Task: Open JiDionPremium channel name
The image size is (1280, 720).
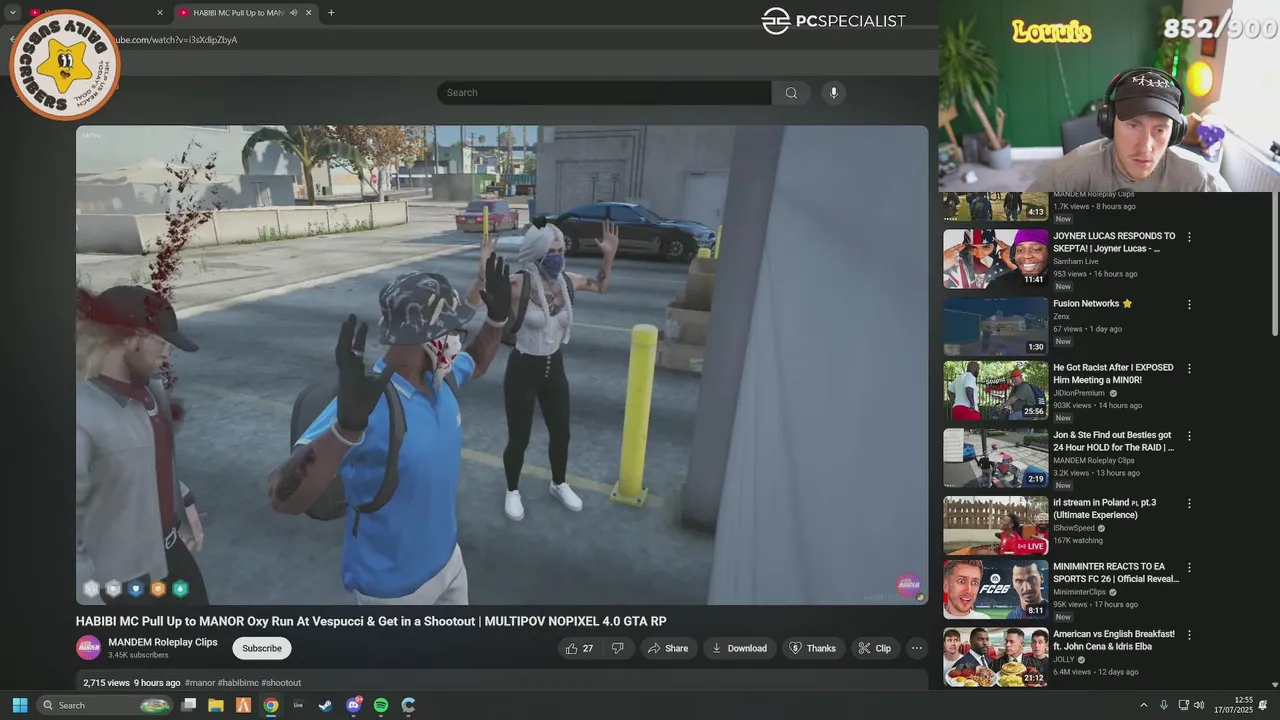Action: [x=1079, y=393]
